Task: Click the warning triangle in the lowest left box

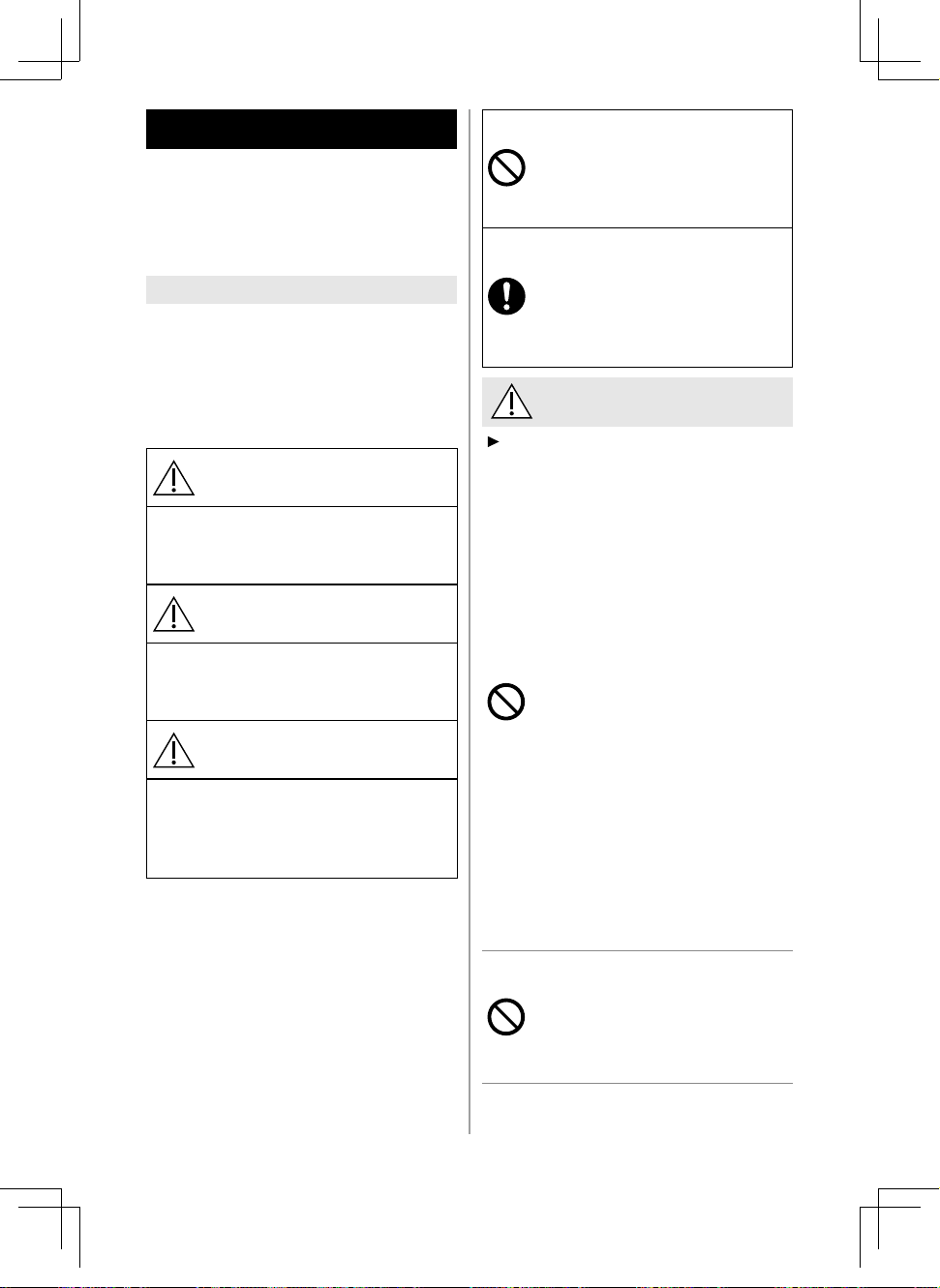Action: click(x=173, y=750)
